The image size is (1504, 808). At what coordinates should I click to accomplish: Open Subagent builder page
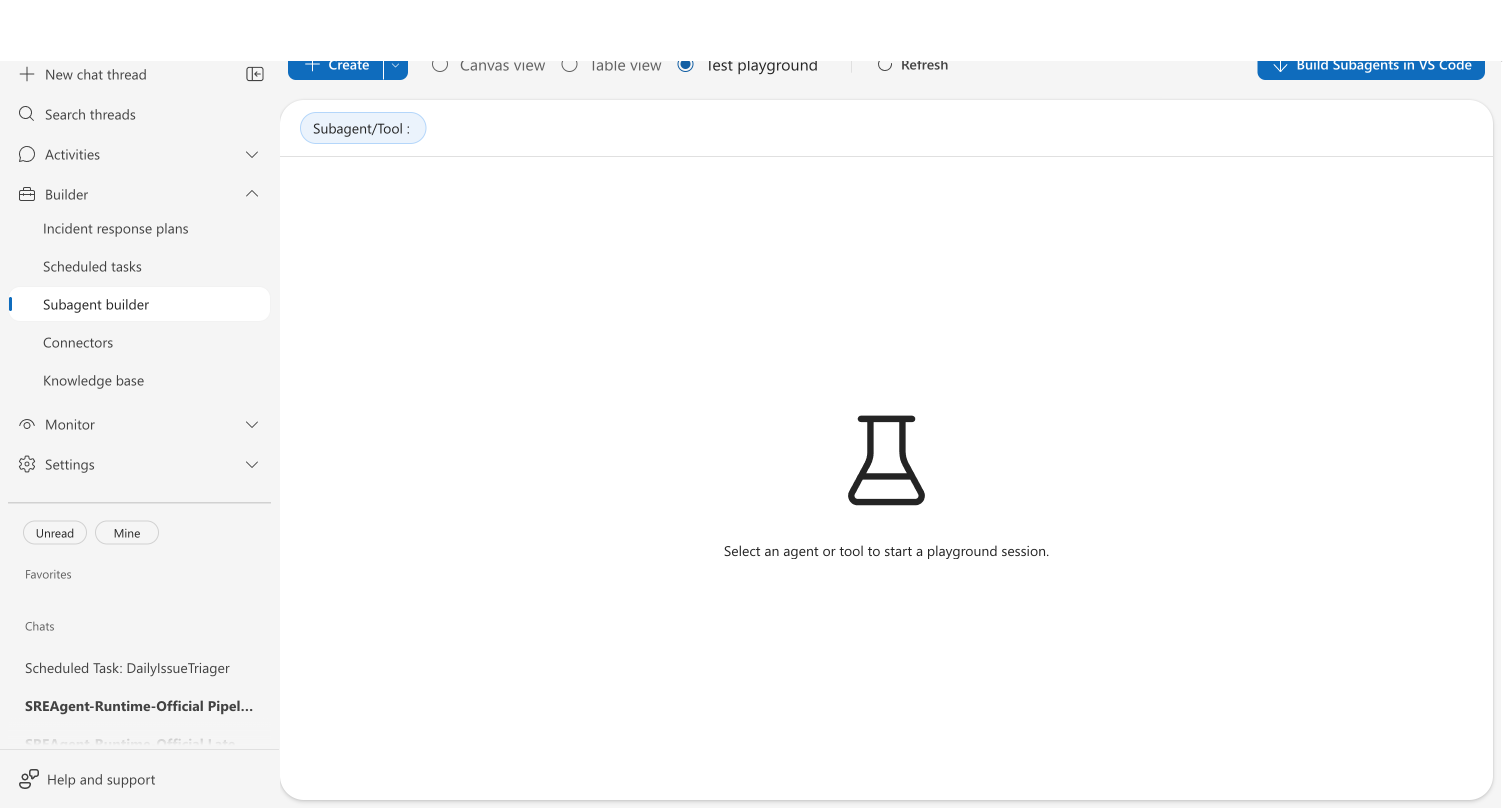(x=139, y=305)
